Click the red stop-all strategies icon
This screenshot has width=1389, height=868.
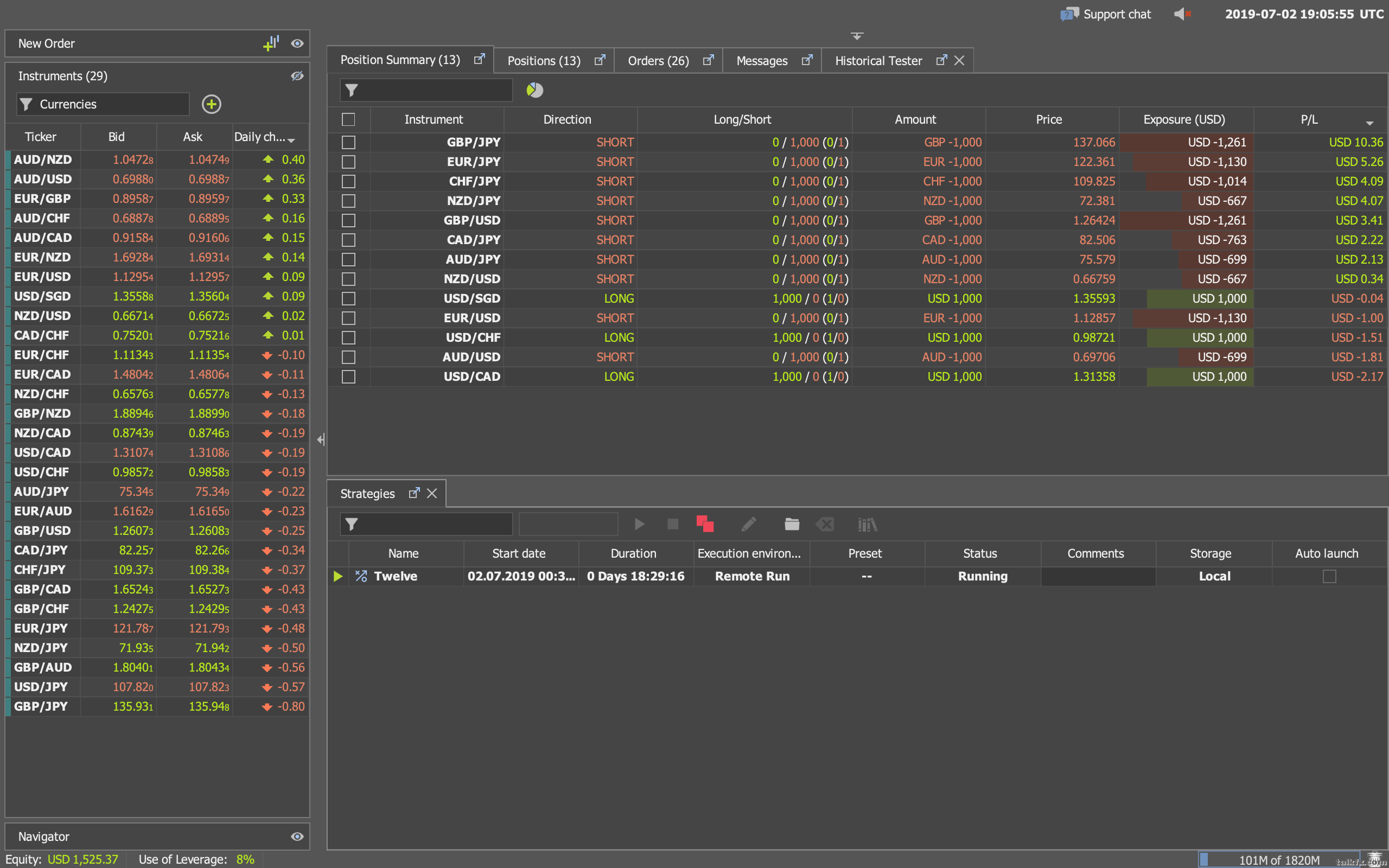[705, 524]
